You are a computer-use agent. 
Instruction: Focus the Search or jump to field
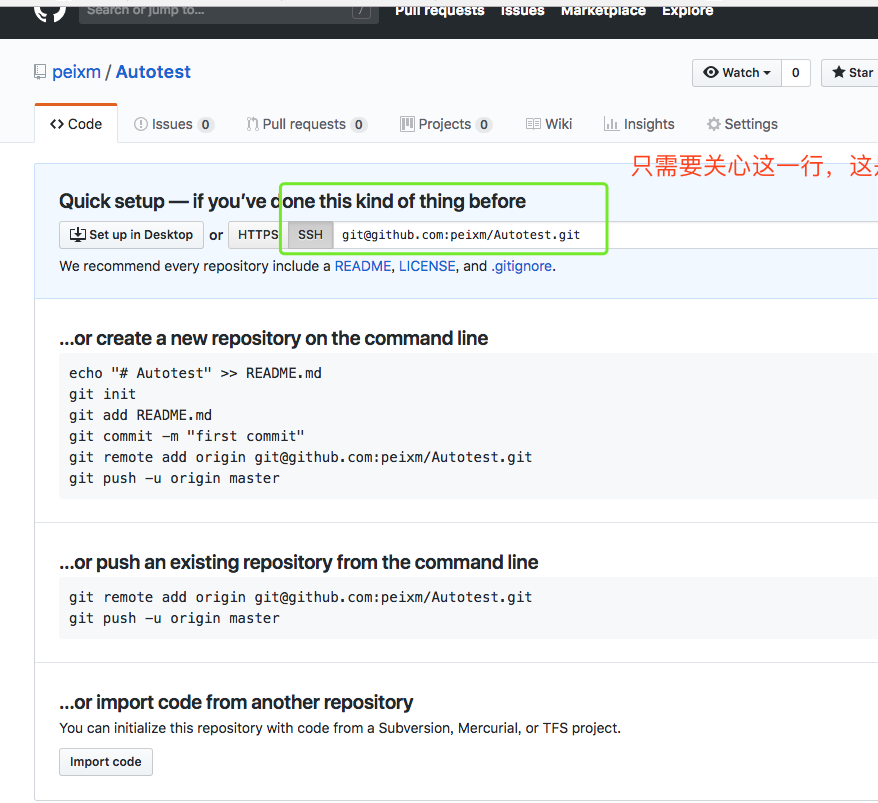click(228, 13)
